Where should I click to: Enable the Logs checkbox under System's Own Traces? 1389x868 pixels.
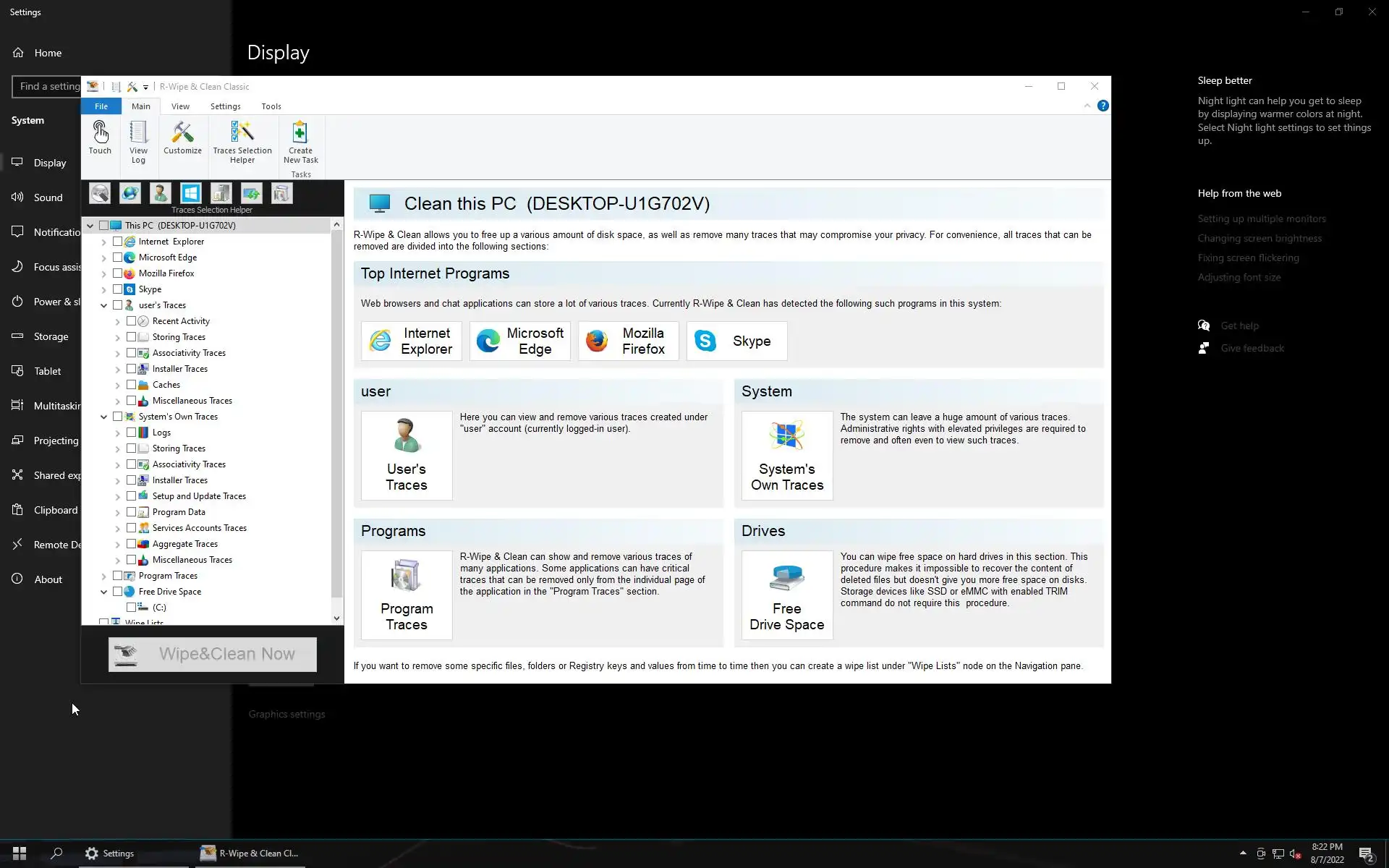132,433
